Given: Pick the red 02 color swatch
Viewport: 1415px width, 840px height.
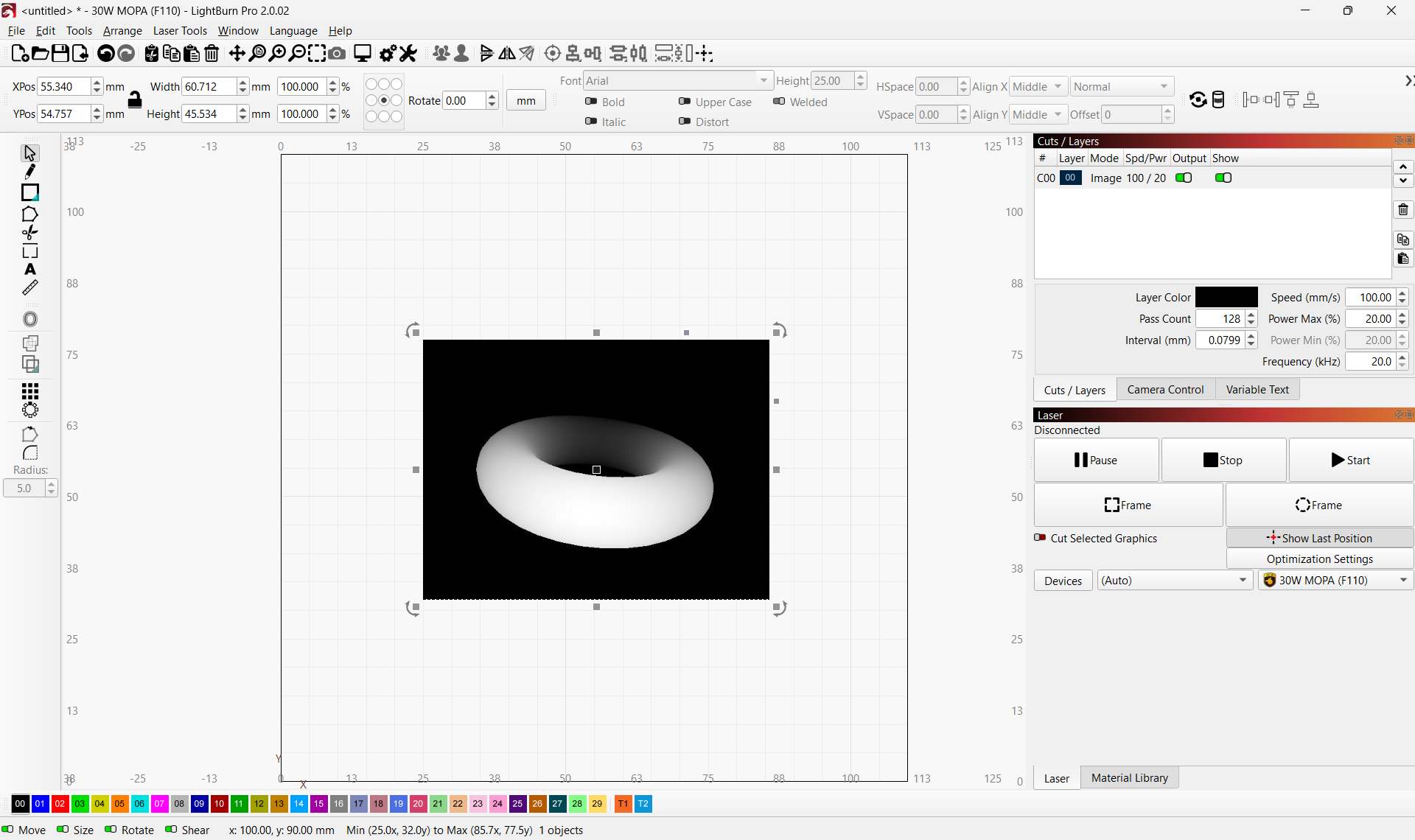Looking at the screenshot, I should (60, 804).
